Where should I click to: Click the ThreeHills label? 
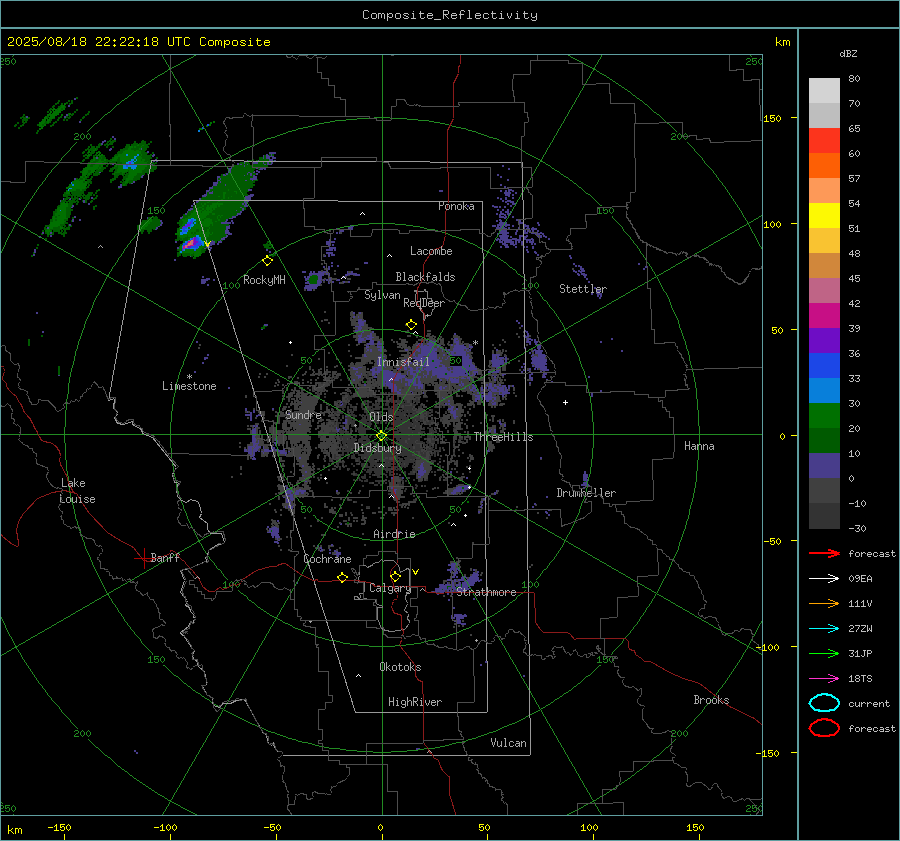503,437
